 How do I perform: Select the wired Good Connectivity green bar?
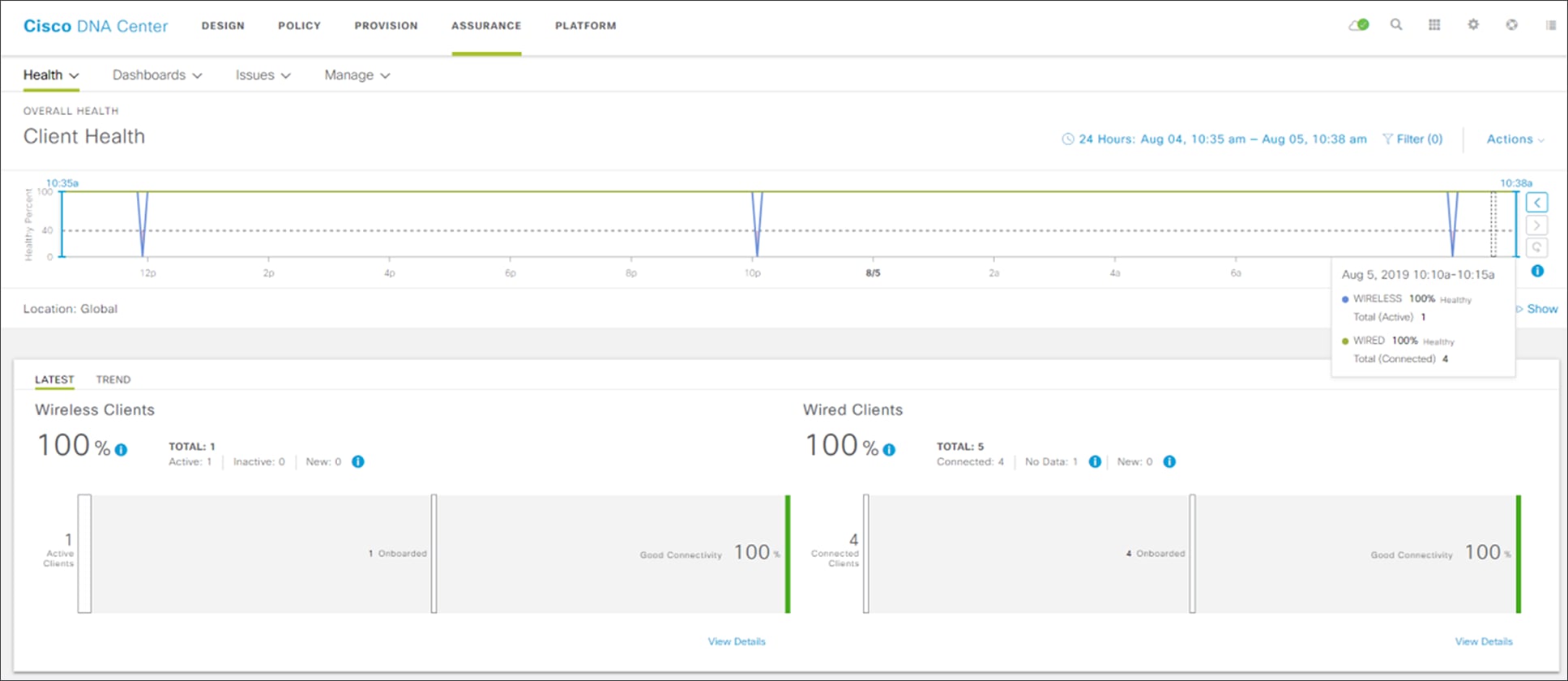click(1519, 554)
